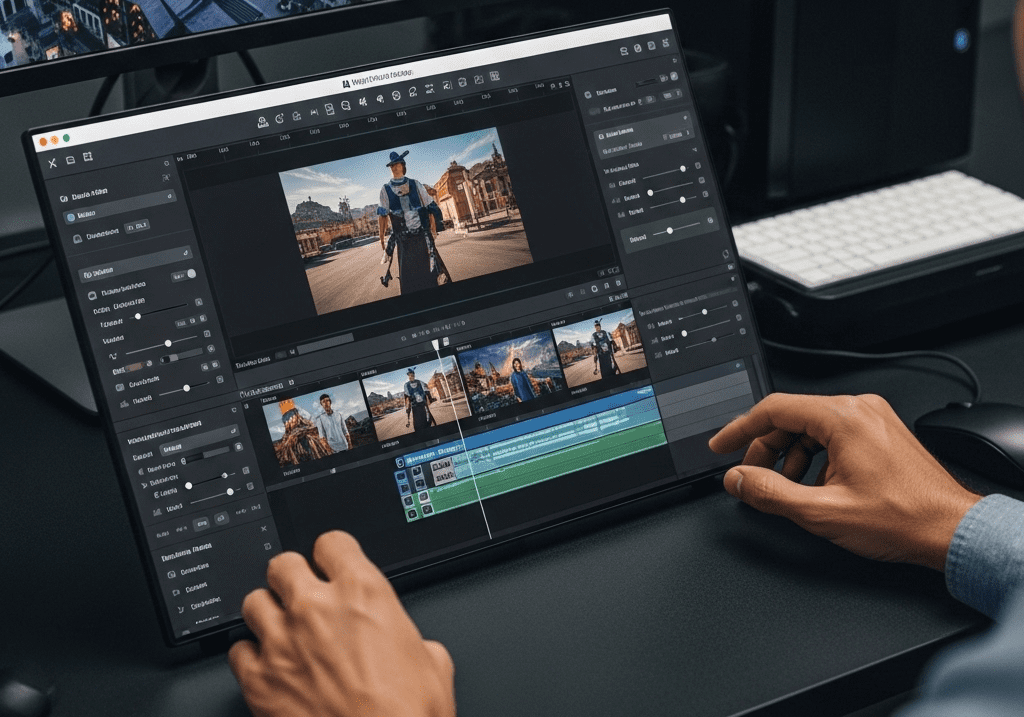The height and width of the screenshot is (717, 1024).
Task: Click slider knob inside right panel's highlighted box
Action: pos(669,231)
